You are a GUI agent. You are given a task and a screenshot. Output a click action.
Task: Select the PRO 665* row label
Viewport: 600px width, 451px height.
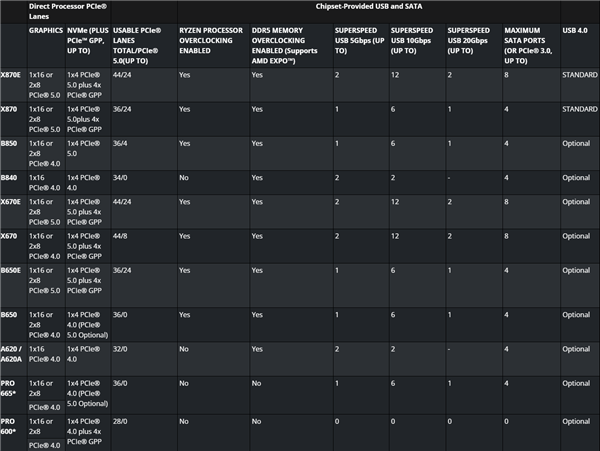[10, 388]
